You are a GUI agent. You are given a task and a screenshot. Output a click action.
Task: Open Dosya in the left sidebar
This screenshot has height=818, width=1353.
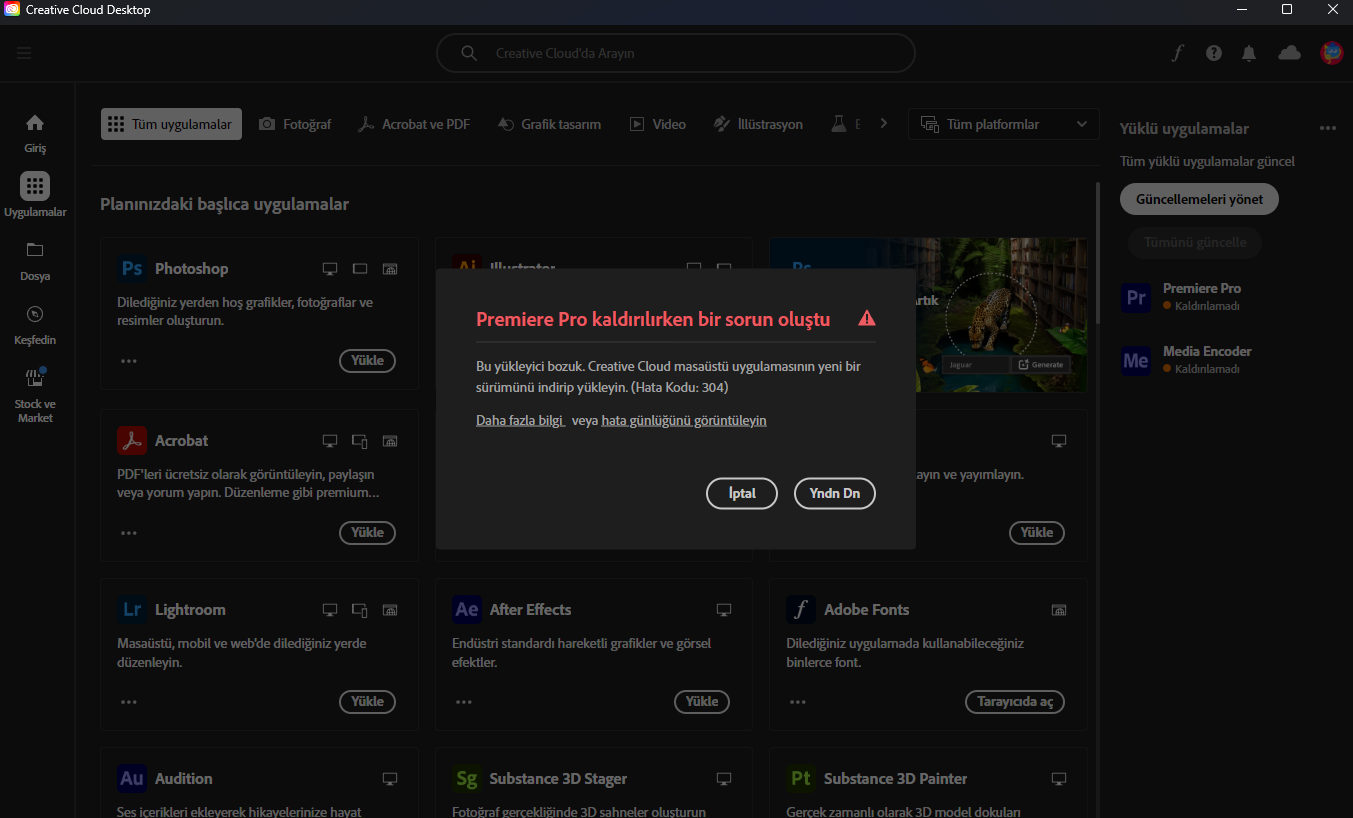(35, 261)
